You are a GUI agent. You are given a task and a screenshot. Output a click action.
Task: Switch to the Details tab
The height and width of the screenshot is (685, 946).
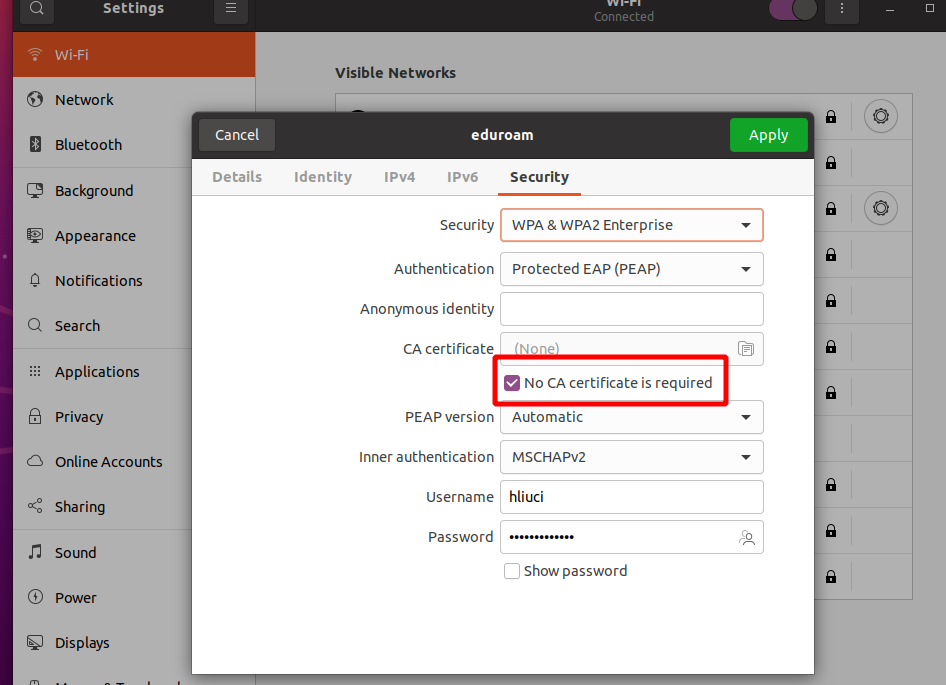tap(237, 177)
